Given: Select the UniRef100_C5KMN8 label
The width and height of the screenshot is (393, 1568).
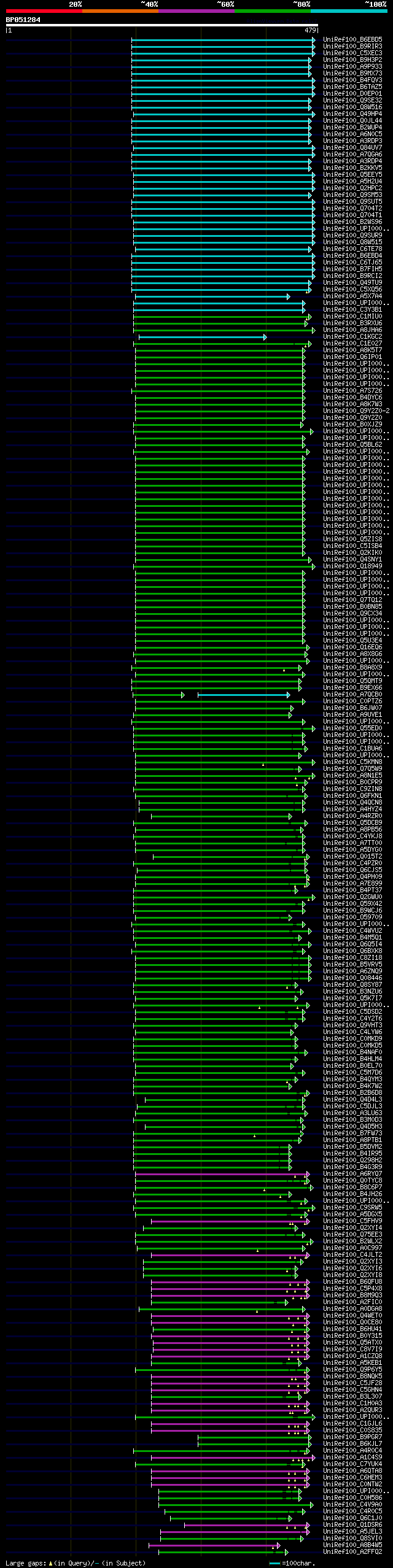Looking at the screenshot, I should 352,762.
